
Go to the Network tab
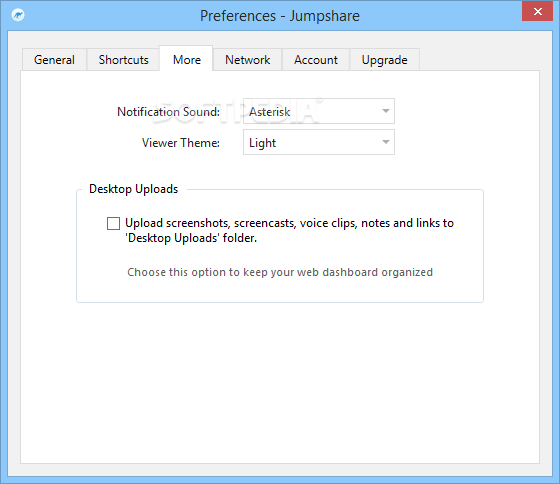click(248, 60)
